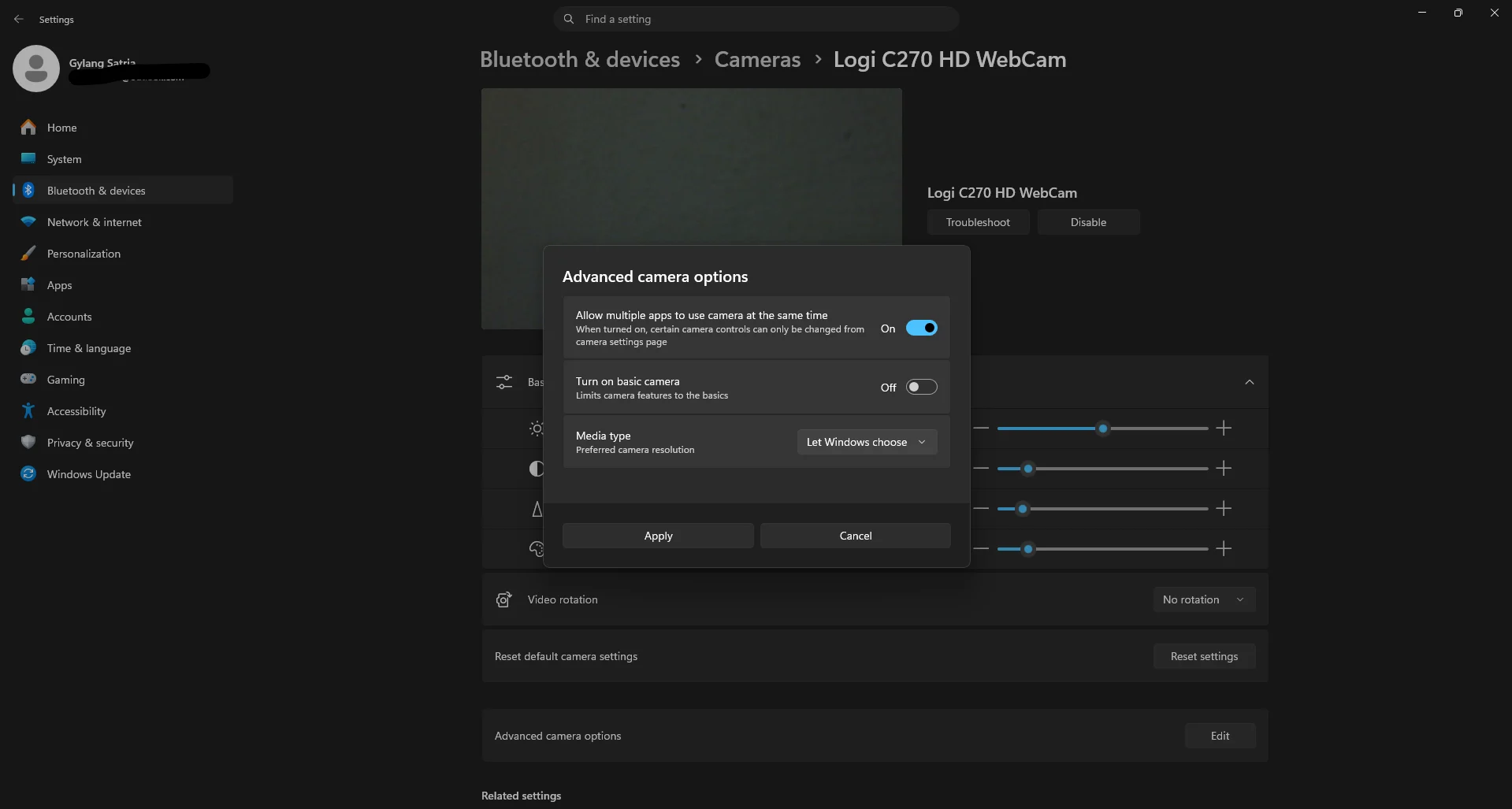Decrease saturation with minus button
Image resolution: width=1512 pixels, height=809 pixels.
coord(981,549)
